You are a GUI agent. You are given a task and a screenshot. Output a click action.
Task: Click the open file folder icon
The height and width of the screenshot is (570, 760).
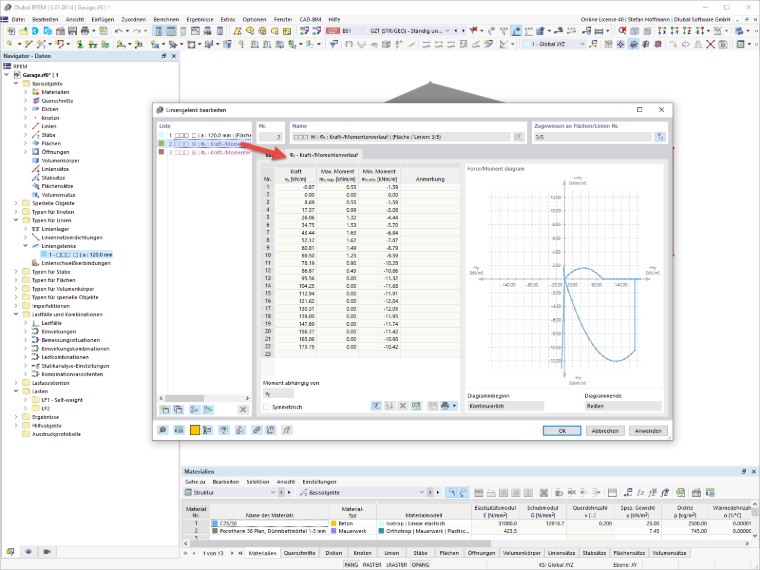click(23, 31)
